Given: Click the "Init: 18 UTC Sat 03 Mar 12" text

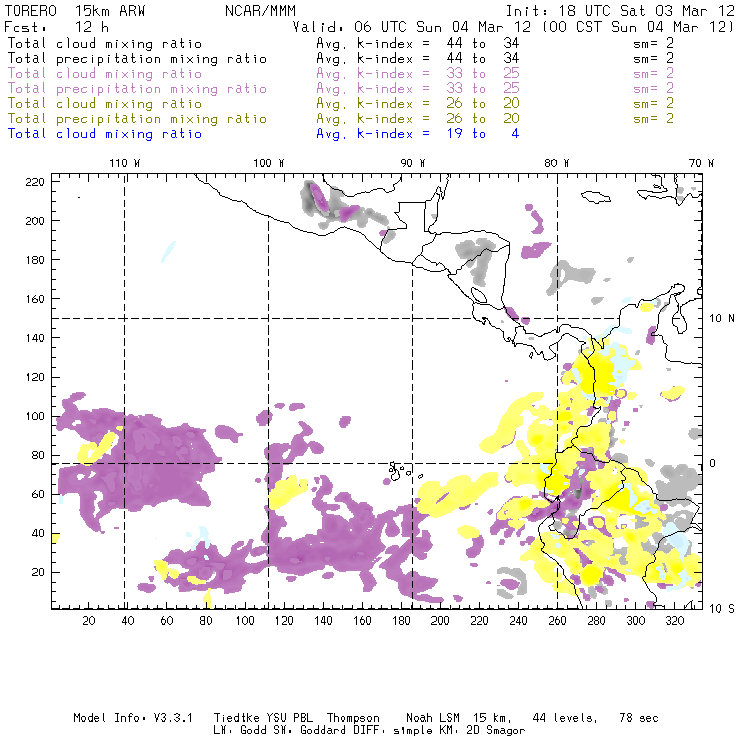Looking at the screenshot, I should (x=620, y=11).
